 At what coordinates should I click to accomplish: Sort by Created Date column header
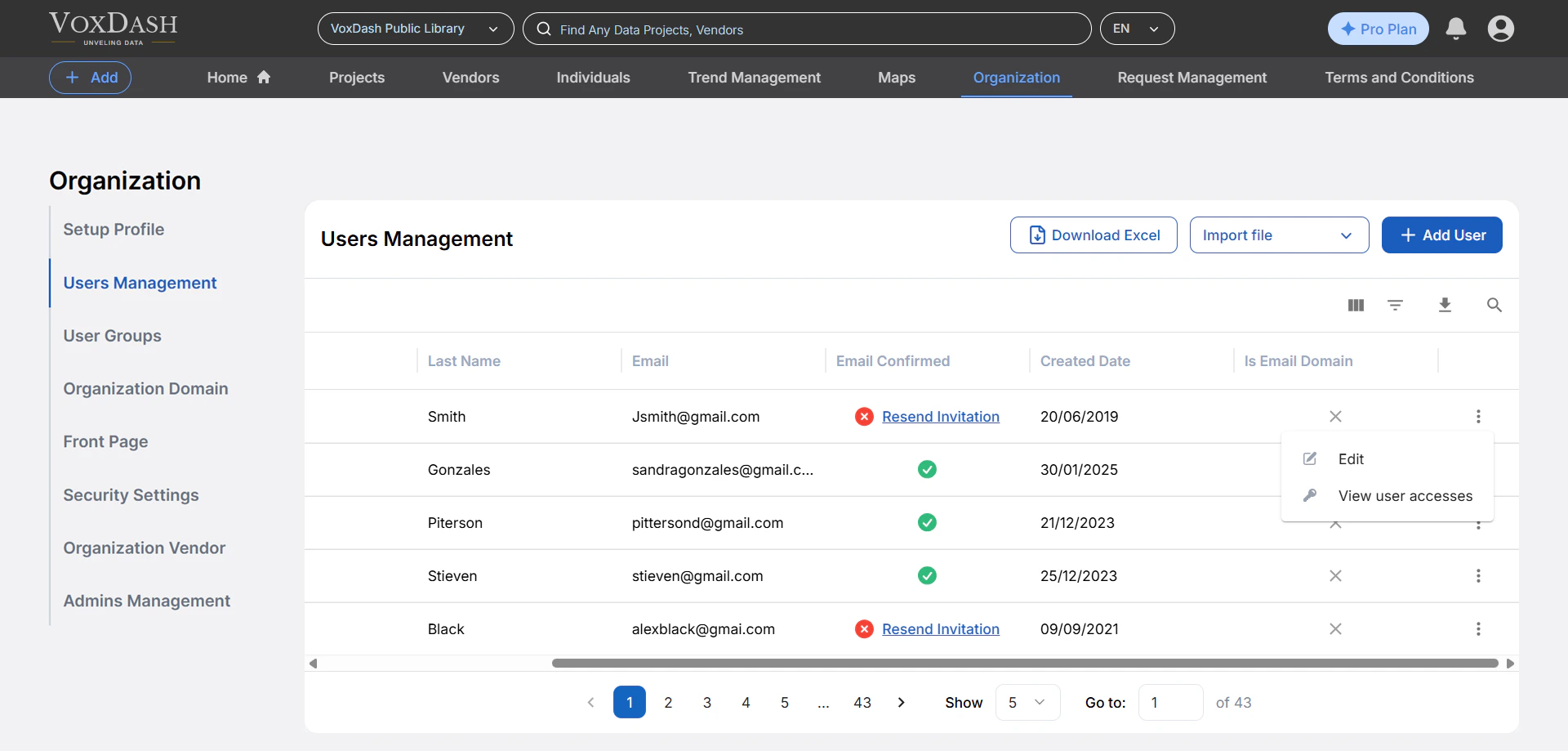pos(1085,361)
